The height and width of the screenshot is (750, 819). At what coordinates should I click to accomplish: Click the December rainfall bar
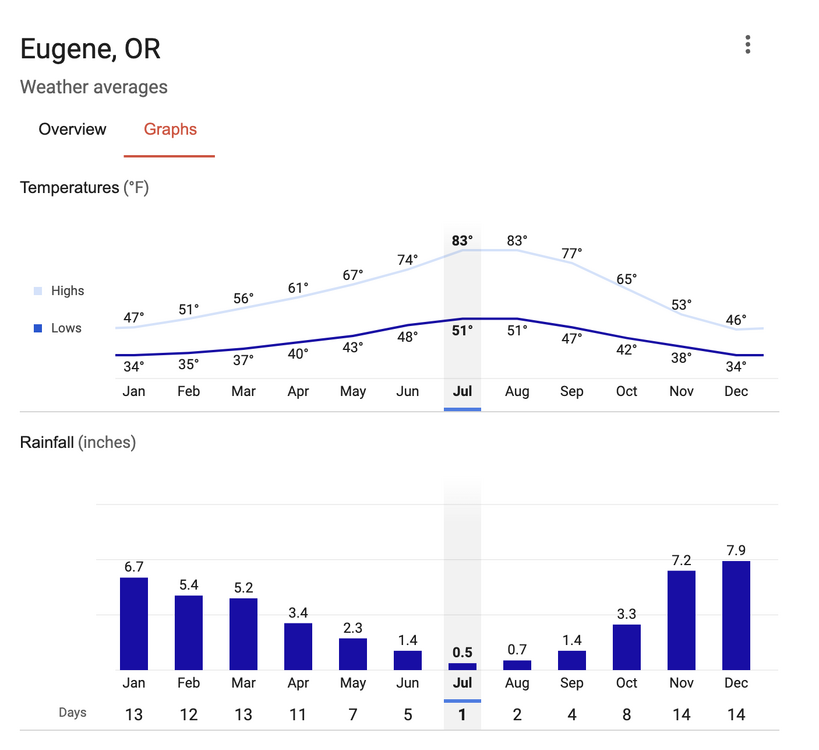(736, 615)
